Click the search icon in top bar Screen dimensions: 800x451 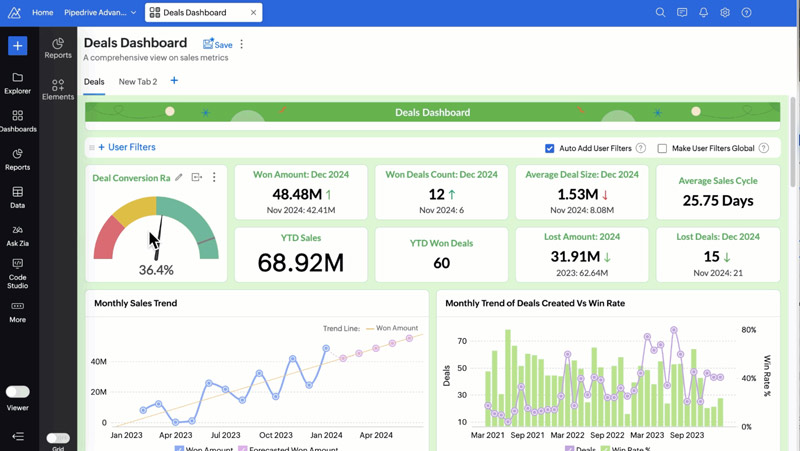tap(660, 13)
